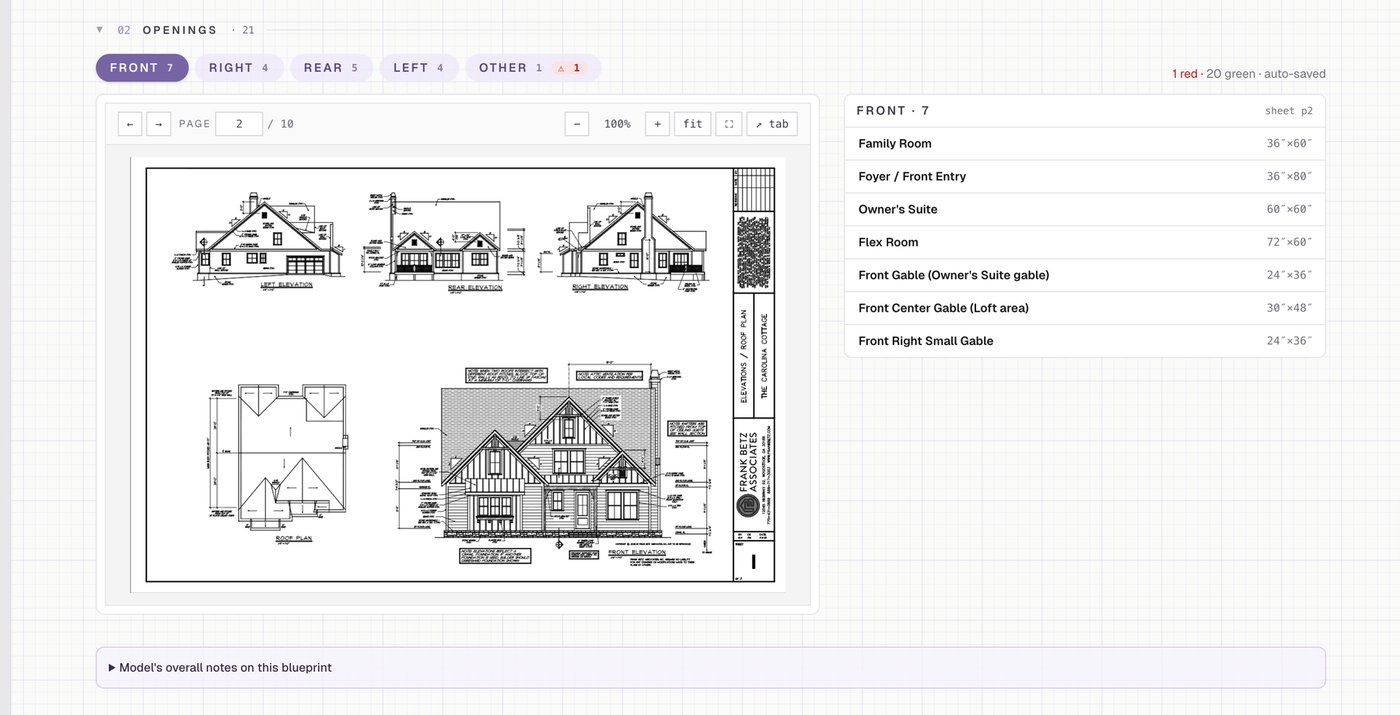Fit the blueprint to the viewer
This screenshot has width=1400, height=715.
[693, 124]
